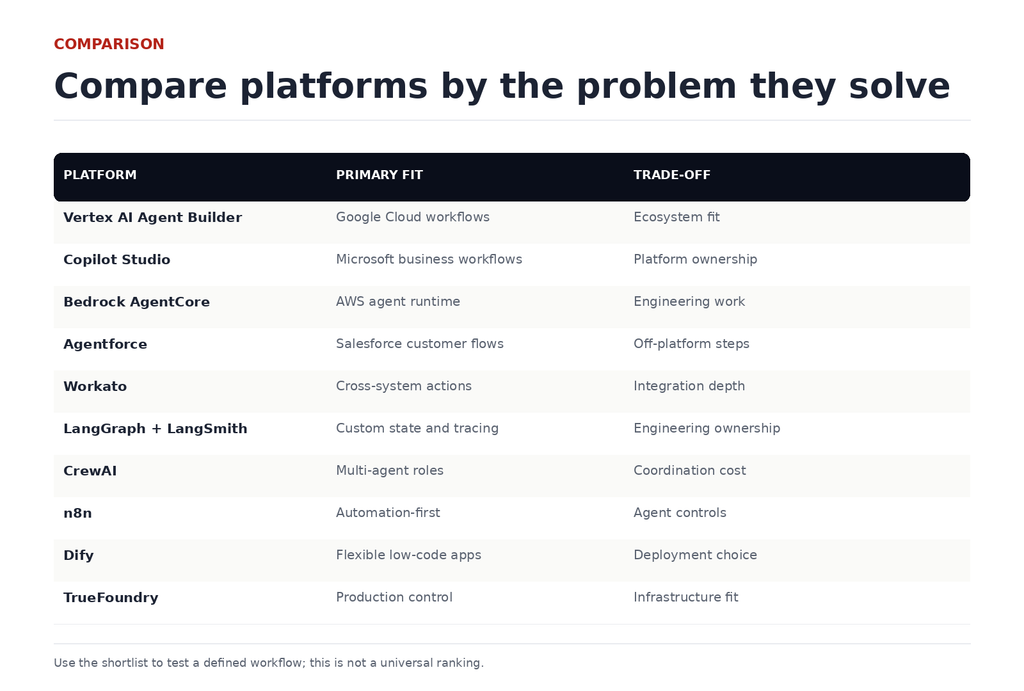Click the CrewAI platform name
The image size is (1024, 691).
90,471
